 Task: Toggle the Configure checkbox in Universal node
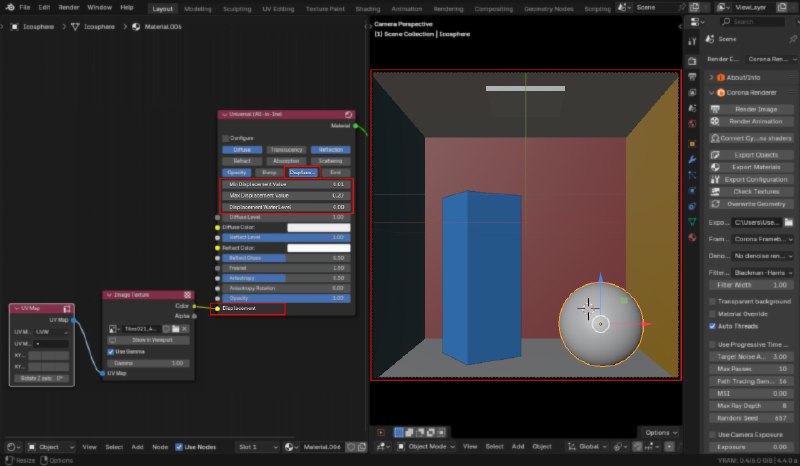pyautogui.click(x=226, y=138)
